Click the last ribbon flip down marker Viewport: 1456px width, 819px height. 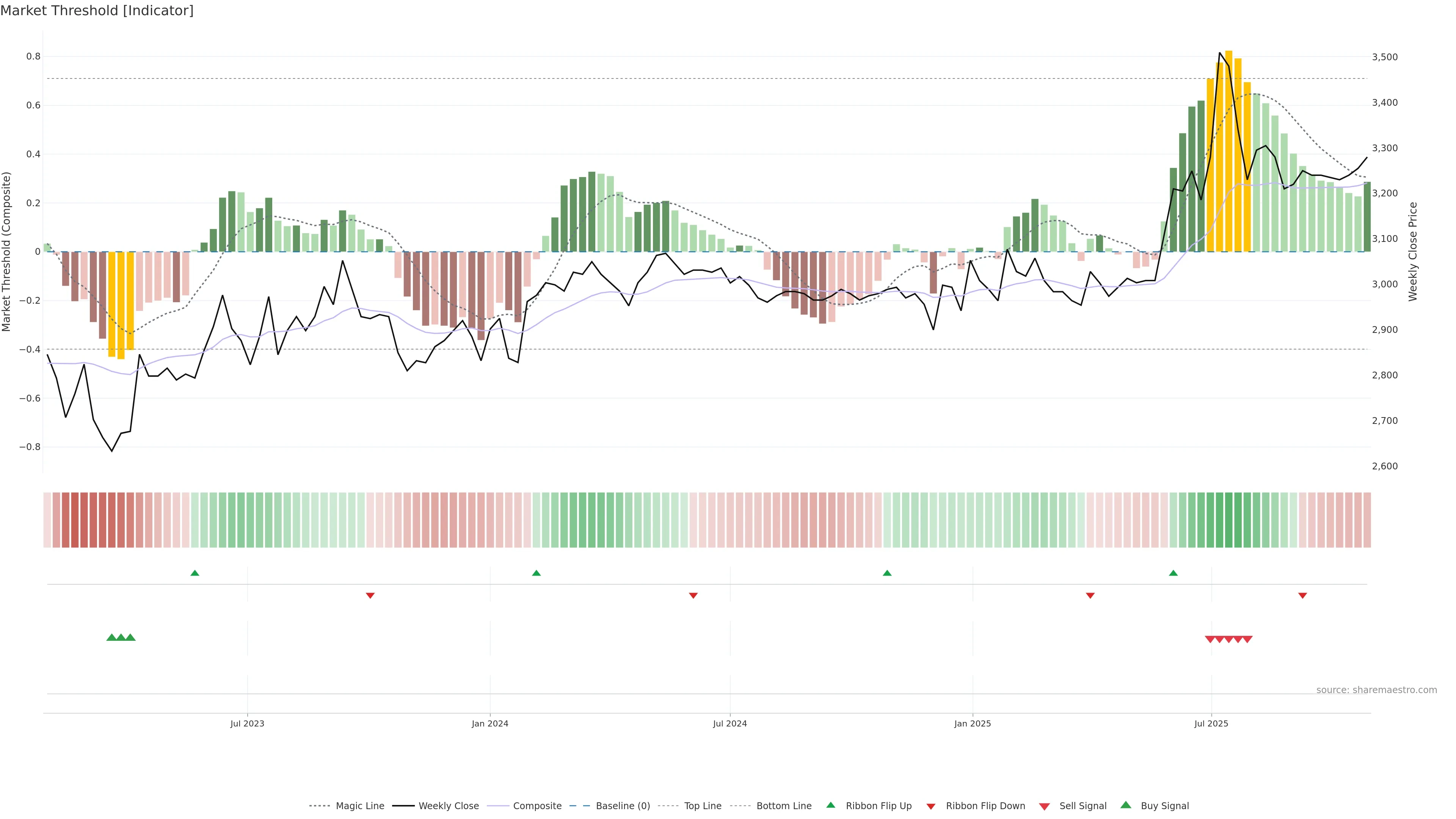pyautogui.click(x=1303, y=595)
